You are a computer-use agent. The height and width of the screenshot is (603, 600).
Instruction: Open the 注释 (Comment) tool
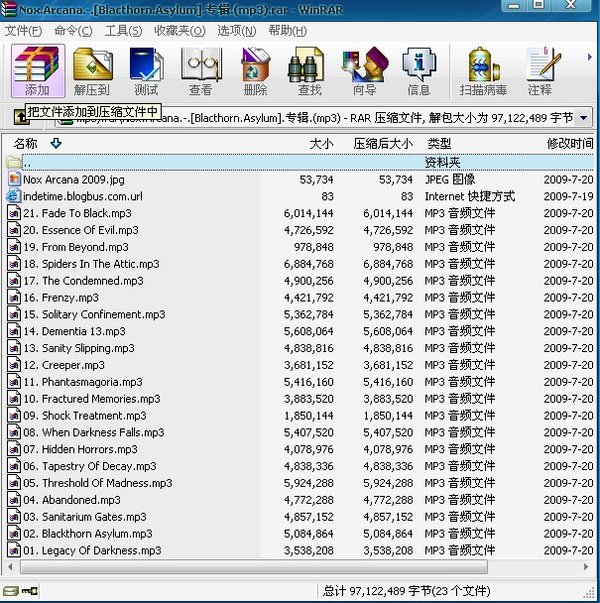pyautogui.click(x=541, y=71)
